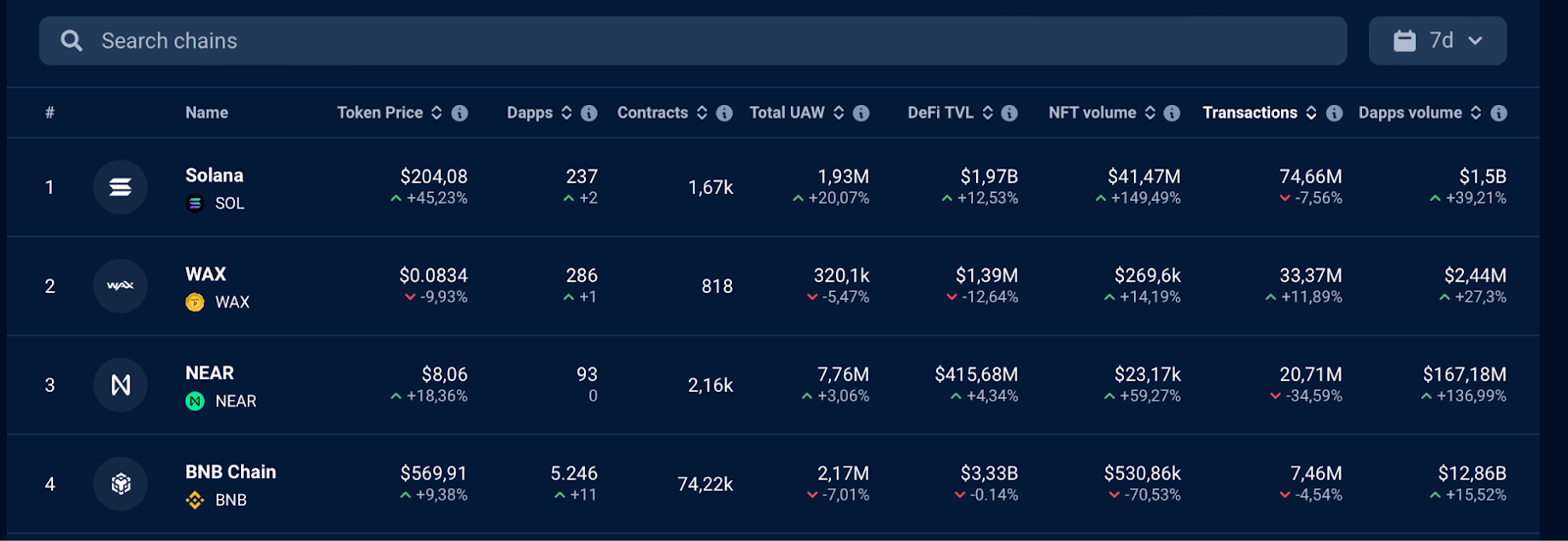Viewport: 1568px width, 541px height.
Task: Select NEAR dapps volume $167,18M
Action: pos(1465,374)
